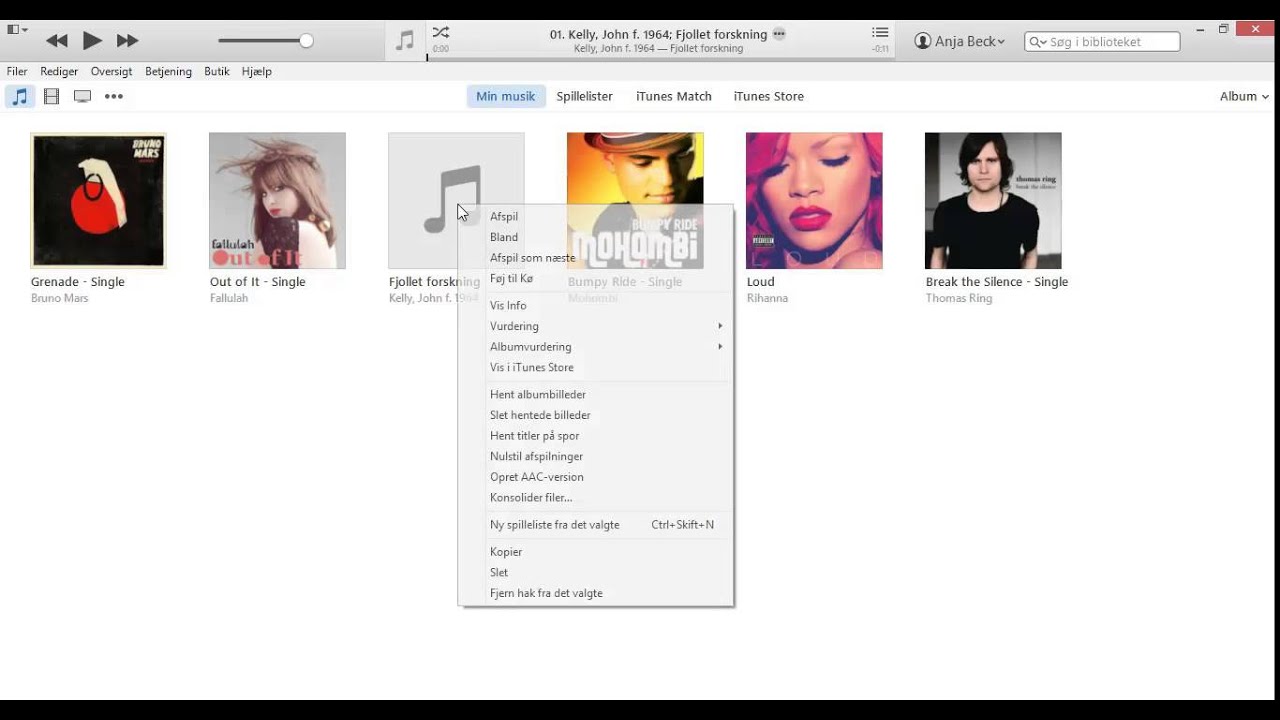Select the Grenade - Single album cover
Viewport: 1280px width, 720px height.
pos(98,201)
